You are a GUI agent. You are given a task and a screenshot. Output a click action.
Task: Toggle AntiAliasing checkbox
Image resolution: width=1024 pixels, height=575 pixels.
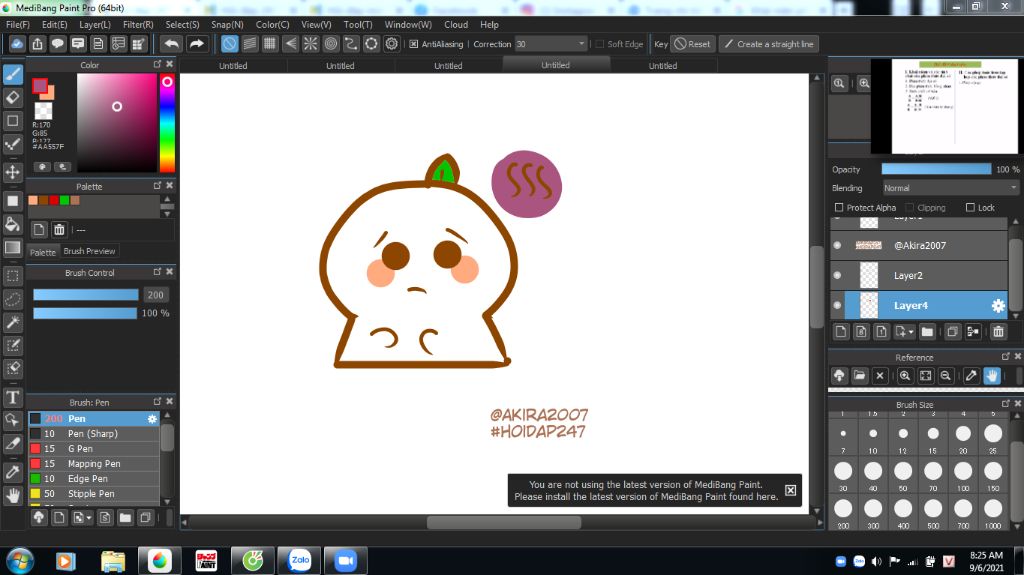[413, 44]
